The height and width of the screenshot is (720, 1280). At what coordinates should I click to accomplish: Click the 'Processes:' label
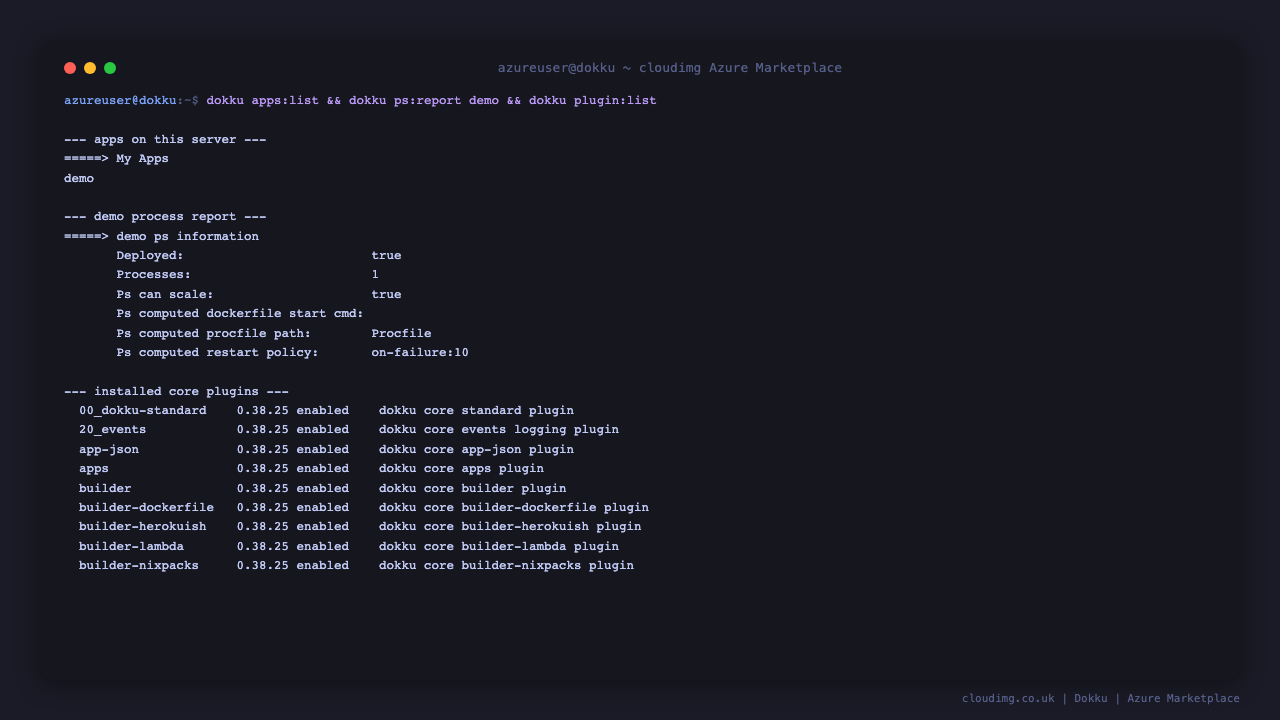[x=153, y=275]
